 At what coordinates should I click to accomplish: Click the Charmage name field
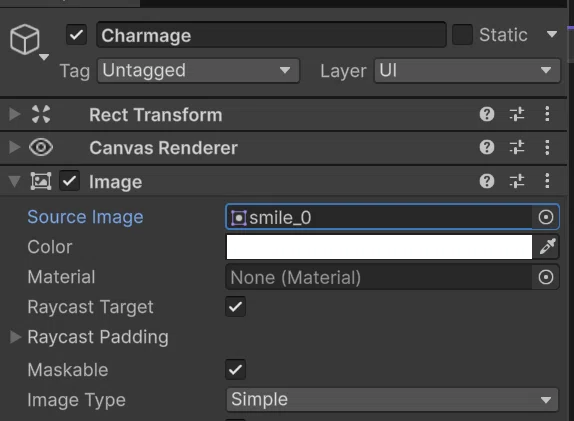pyautogui.click(x=271, y=35)
